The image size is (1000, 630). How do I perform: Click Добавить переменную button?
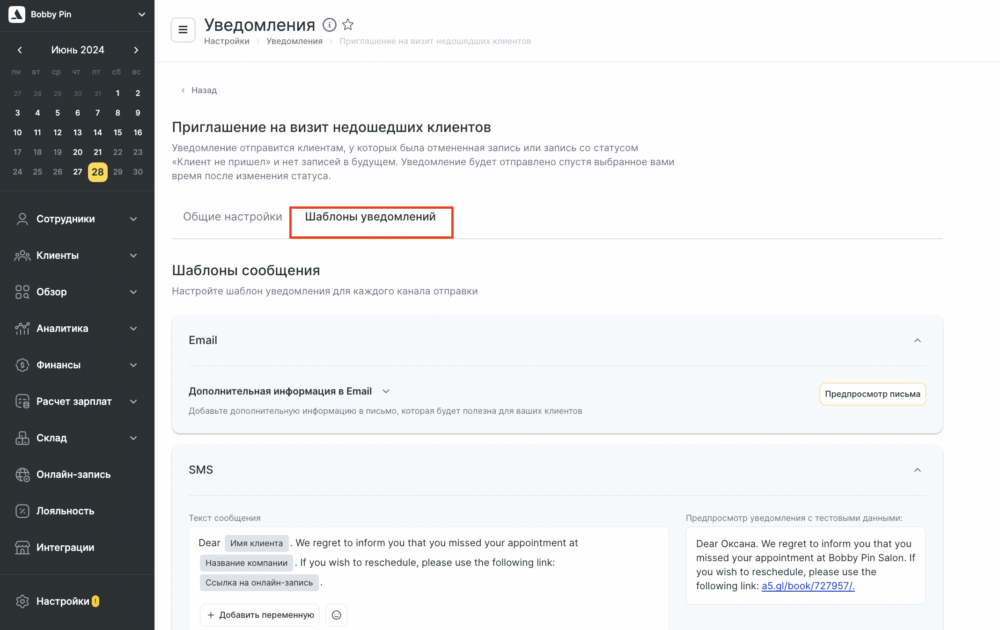[260, 615]
